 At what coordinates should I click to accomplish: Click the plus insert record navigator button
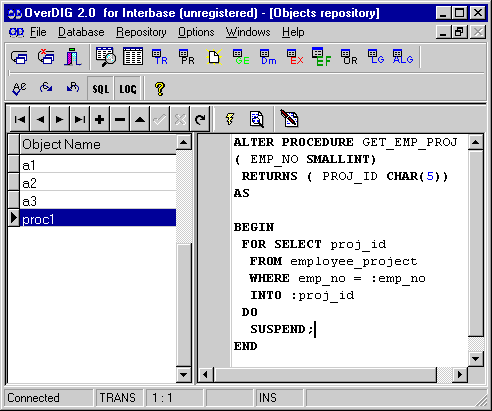click(x=100, y=119)
